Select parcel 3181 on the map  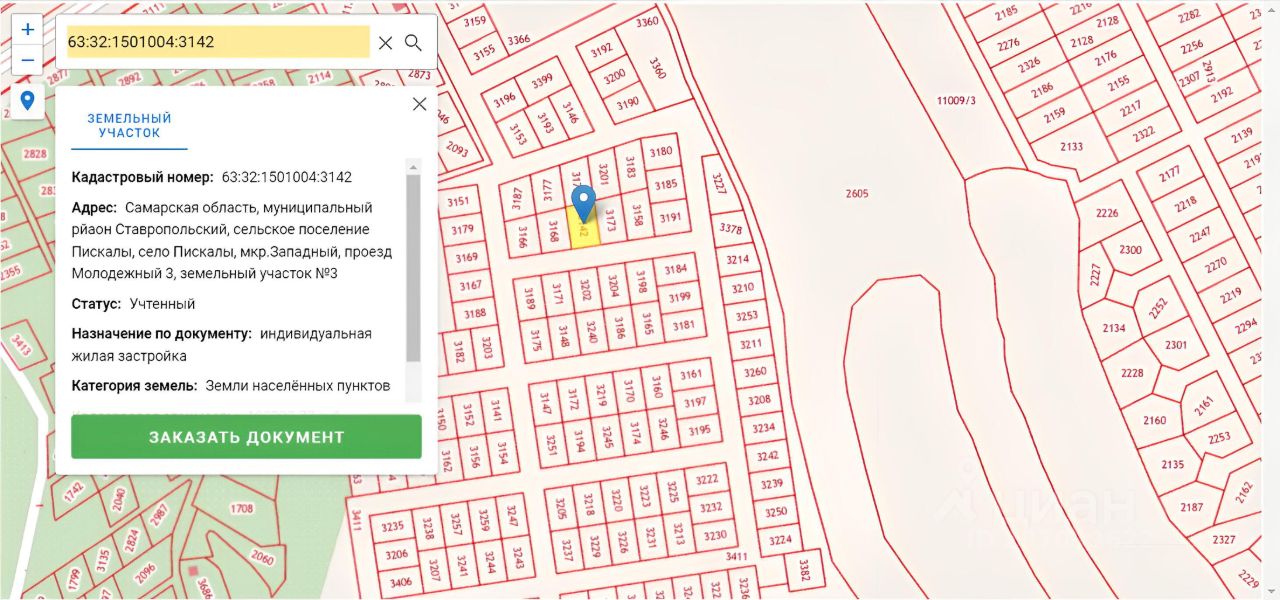(684, 325)
